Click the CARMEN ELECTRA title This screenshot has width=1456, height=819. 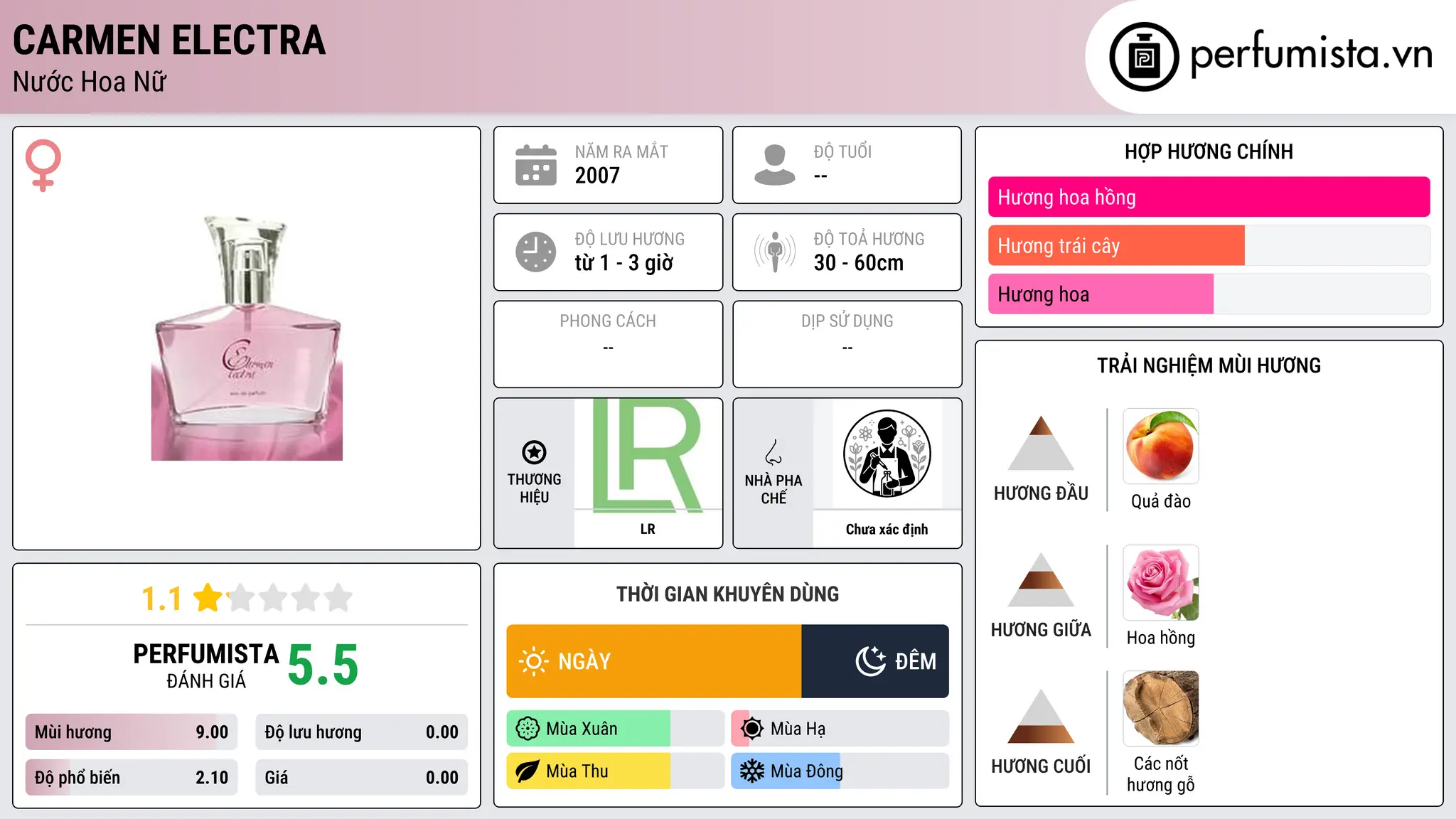click(169, 41)
